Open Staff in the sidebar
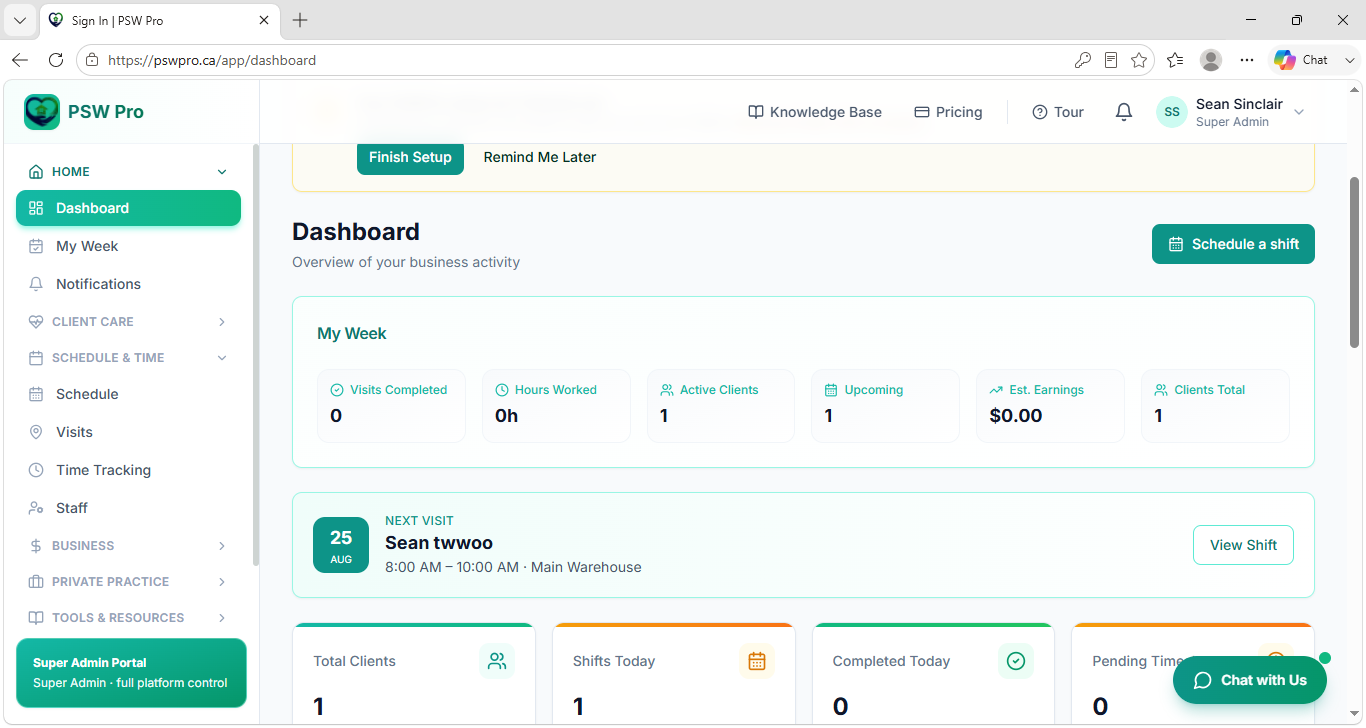The width and height of the screenshot is (1366, 728). pos(128,508)
